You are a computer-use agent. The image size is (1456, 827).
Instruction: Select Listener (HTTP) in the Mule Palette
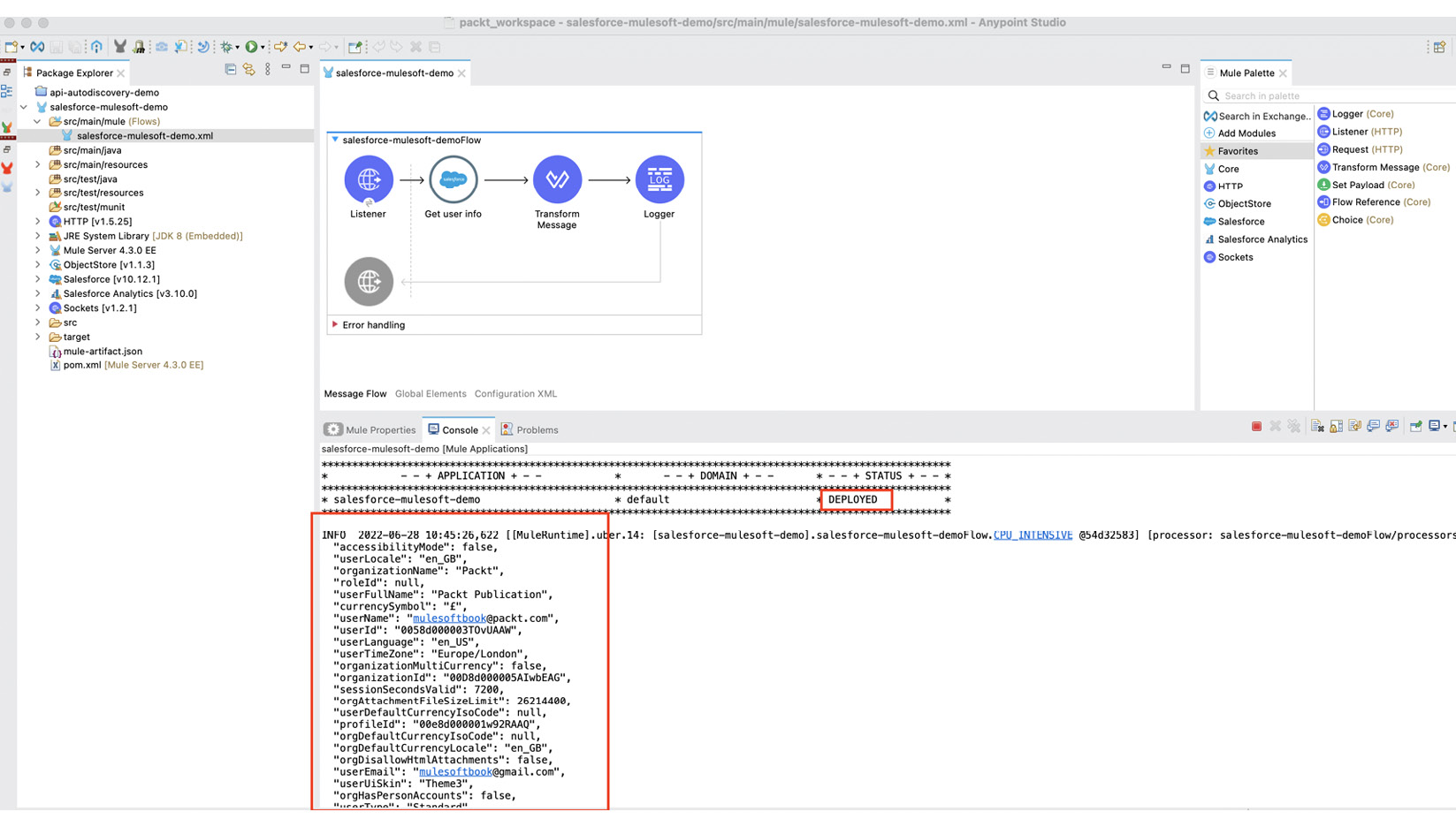[1360, 132]
